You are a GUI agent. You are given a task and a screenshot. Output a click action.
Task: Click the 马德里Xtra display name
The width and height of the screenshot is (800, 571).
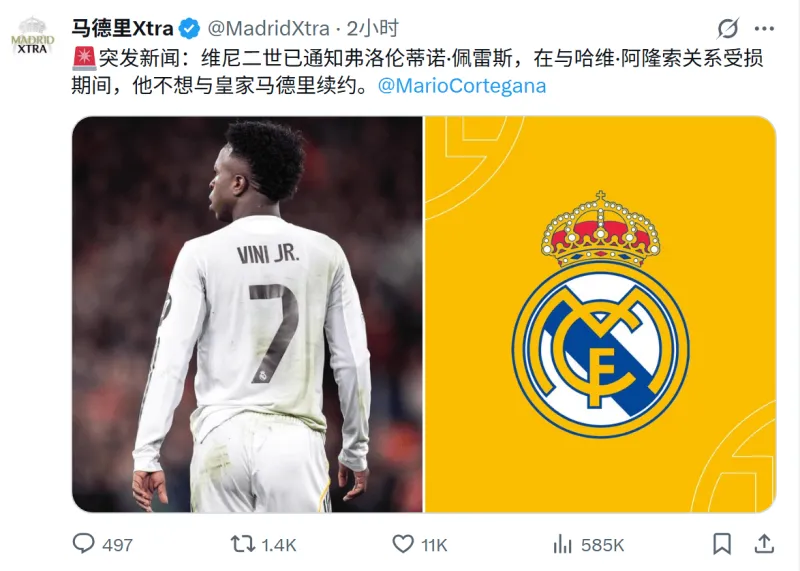122,29
